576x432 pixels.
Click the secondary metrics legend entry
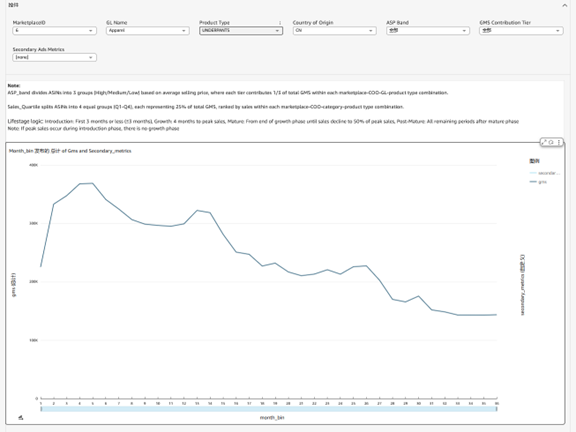(545, 173)
